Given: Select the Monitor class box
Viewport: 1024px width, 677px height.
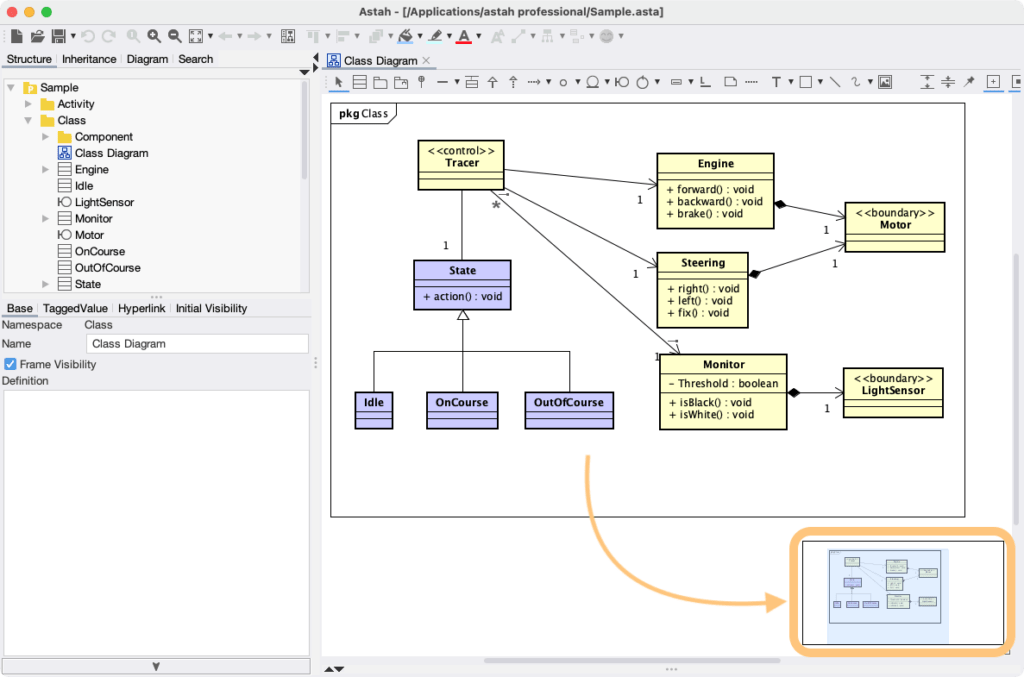Looking at the screenshot, I should coord(723,392).
